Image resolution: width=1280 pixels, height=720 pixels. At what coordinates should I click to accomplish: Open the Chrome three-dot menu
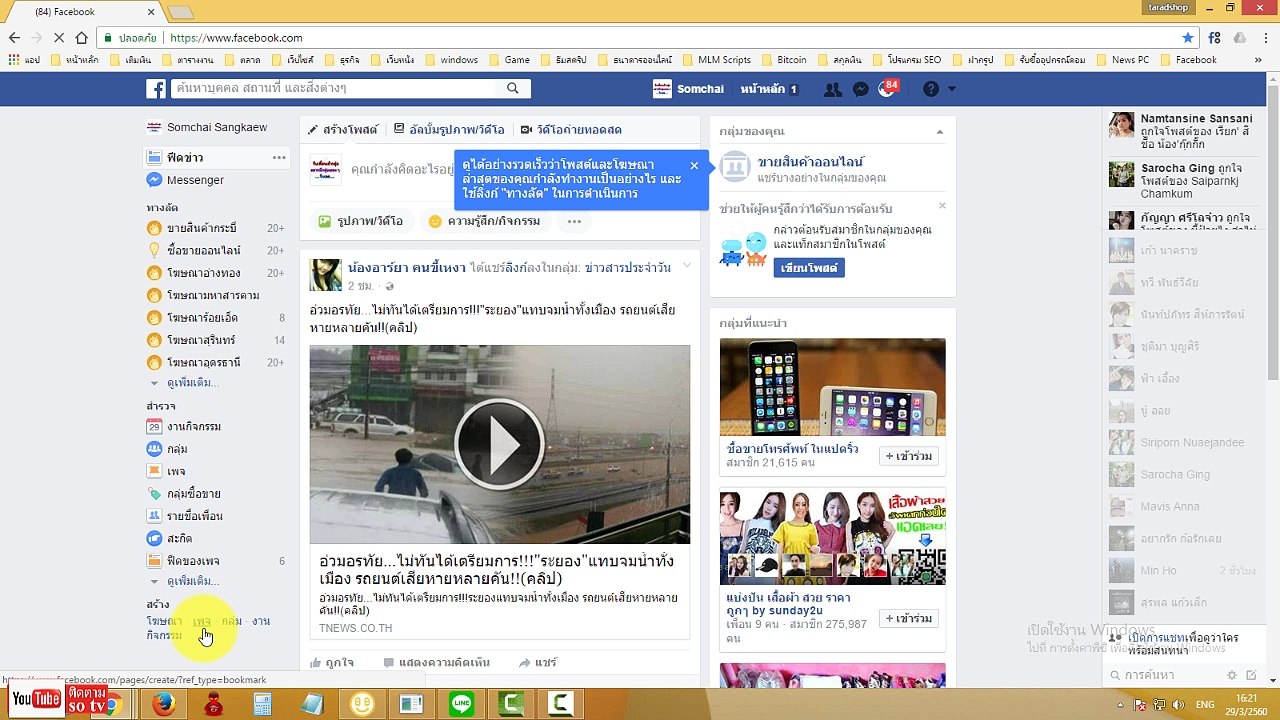pyautogui.click(x=1265, y=38)
